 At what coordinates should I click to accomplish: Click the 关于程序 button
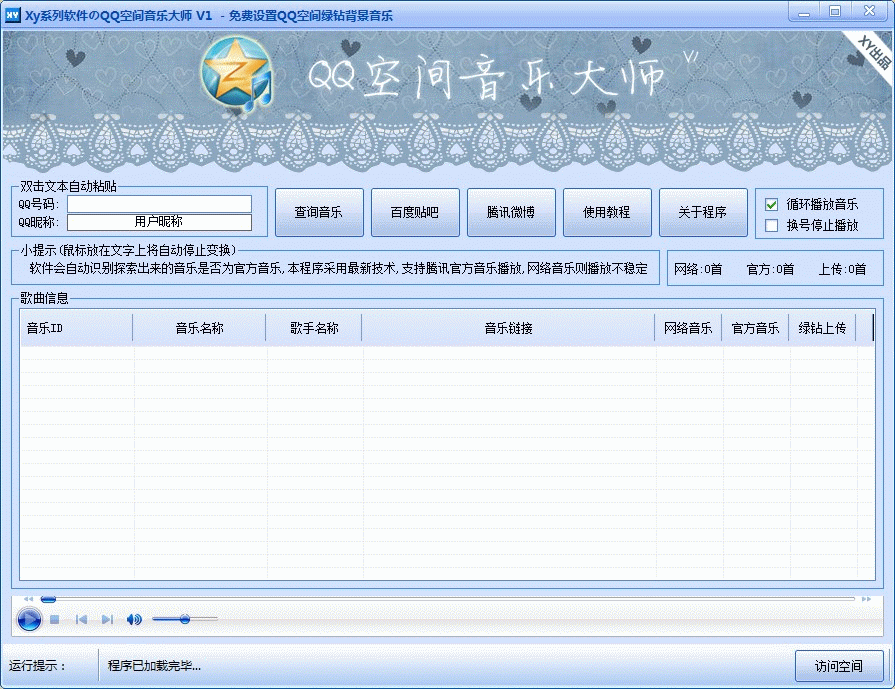[703, 212]
